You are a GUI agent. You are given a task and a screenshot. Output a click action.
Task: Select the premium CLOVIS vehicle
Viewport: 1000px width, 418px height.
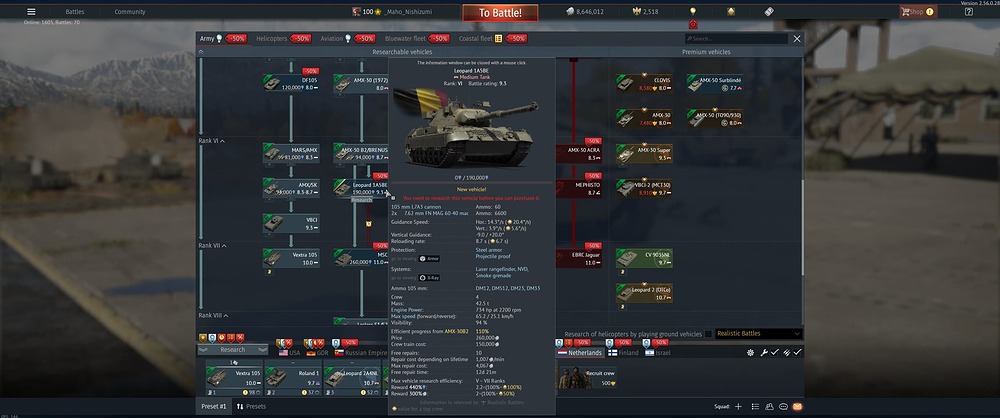[644, 83]
